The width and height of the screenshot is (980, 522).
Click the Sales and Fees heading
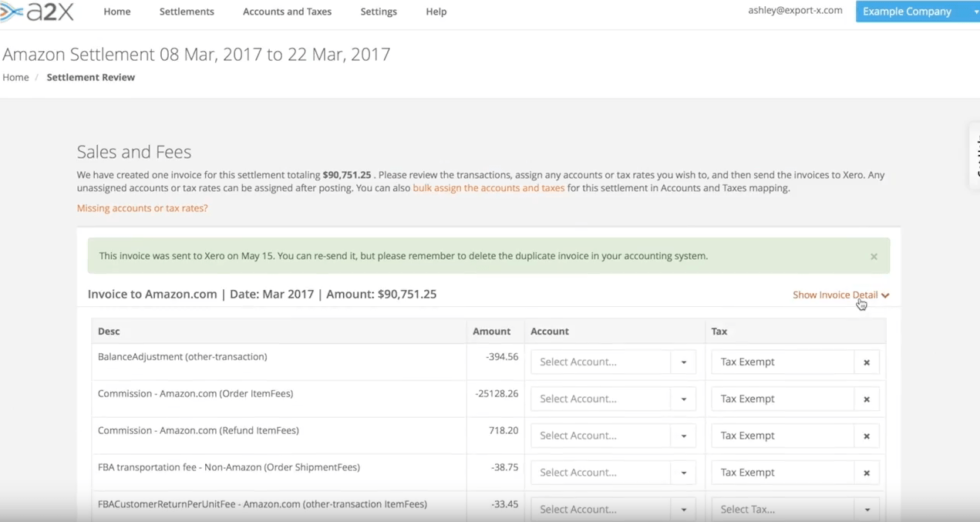[x=134, y=152]
